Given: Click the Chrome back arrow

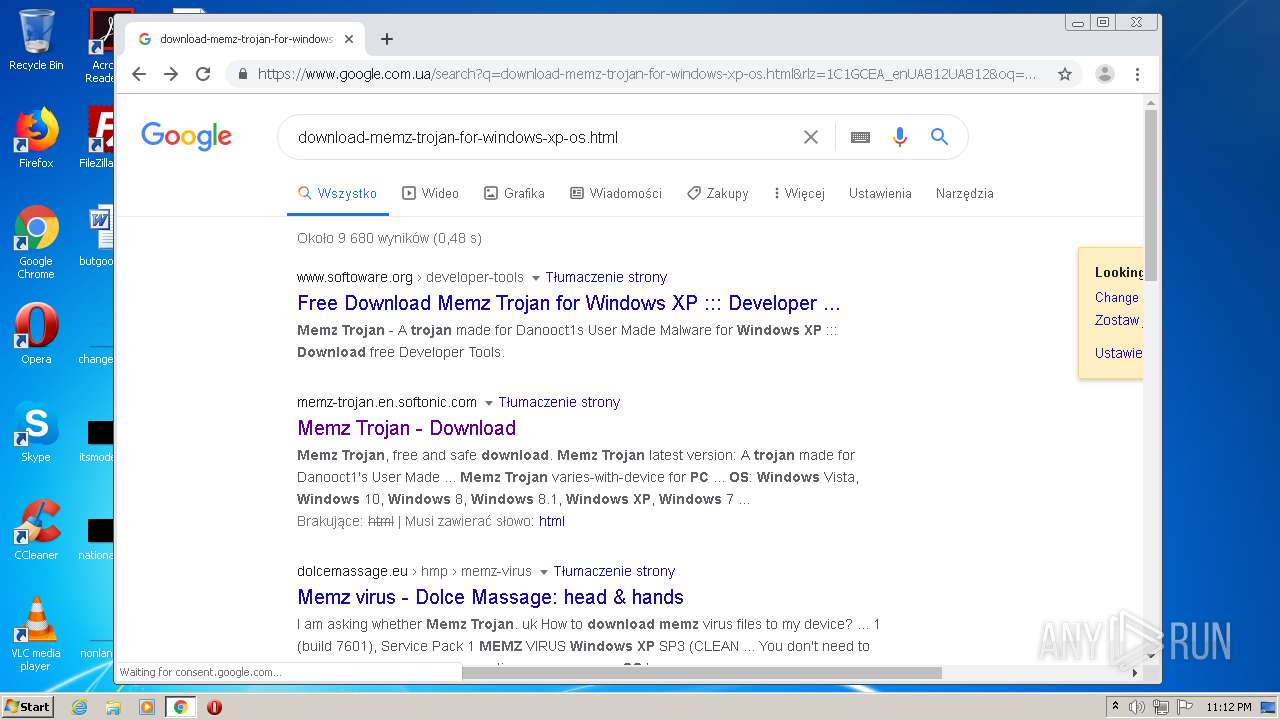Looking at the screenshot, I should (x=139, y=74).
